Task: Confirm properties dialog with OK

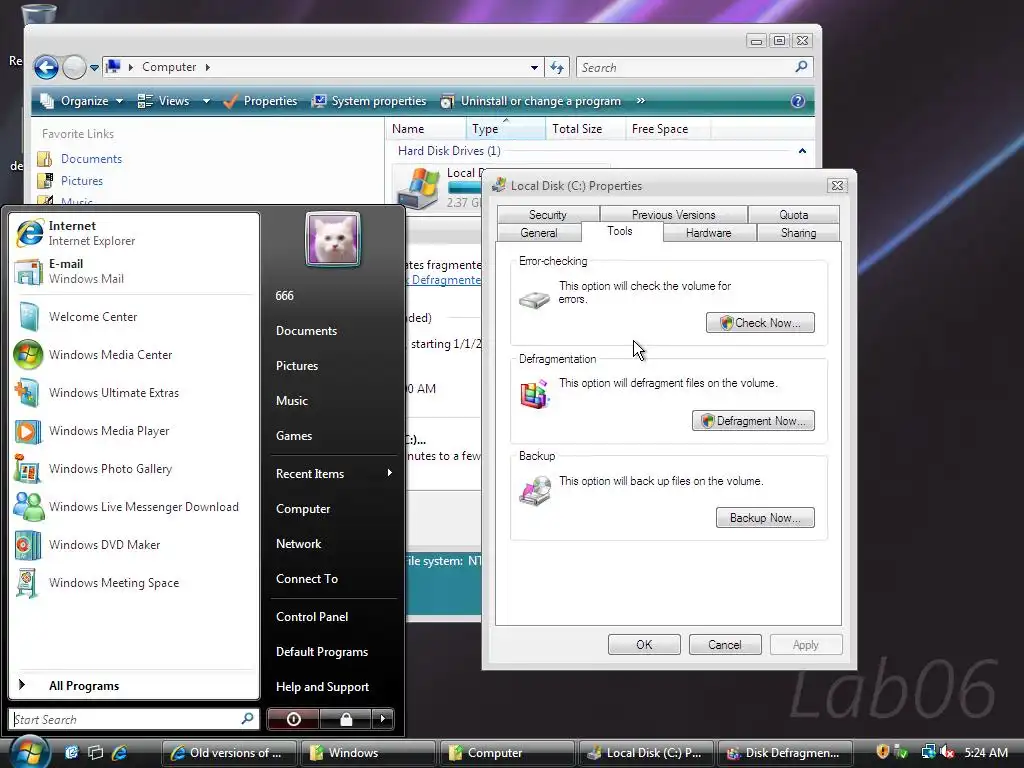Action: pos(644,645)
